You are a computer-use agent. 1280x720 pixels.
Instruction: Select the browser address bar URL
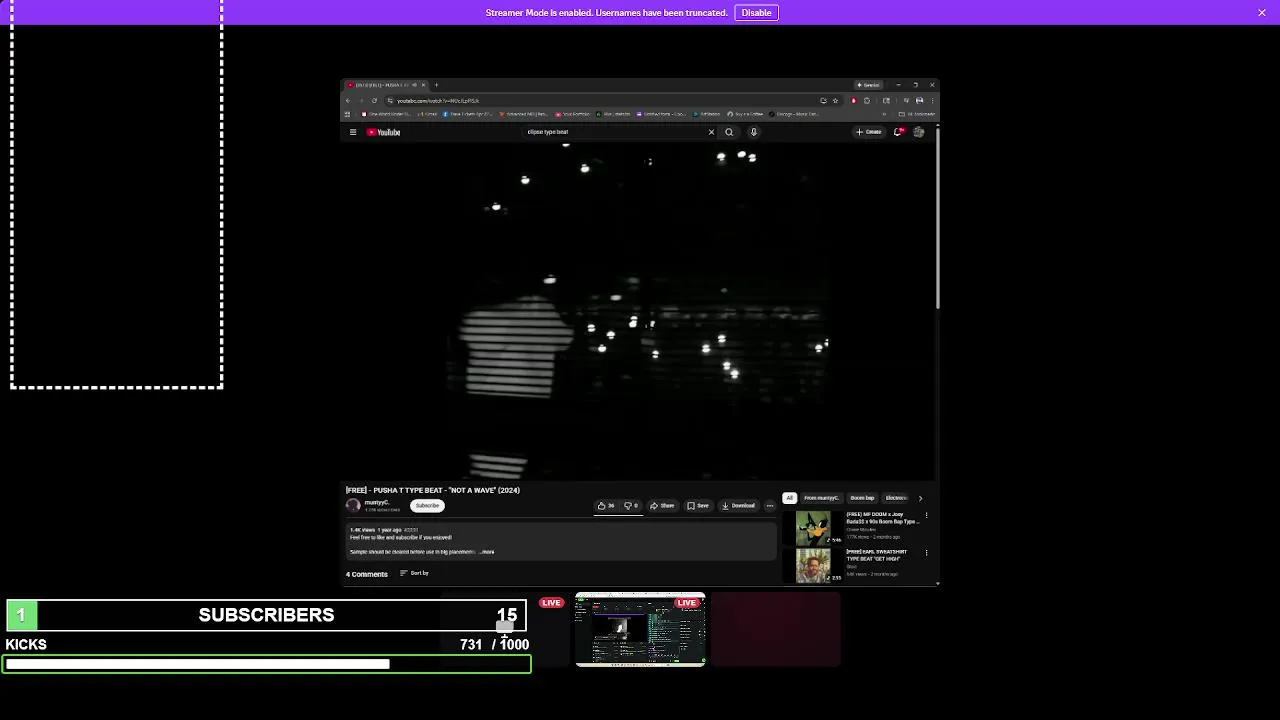pos(438,101)
